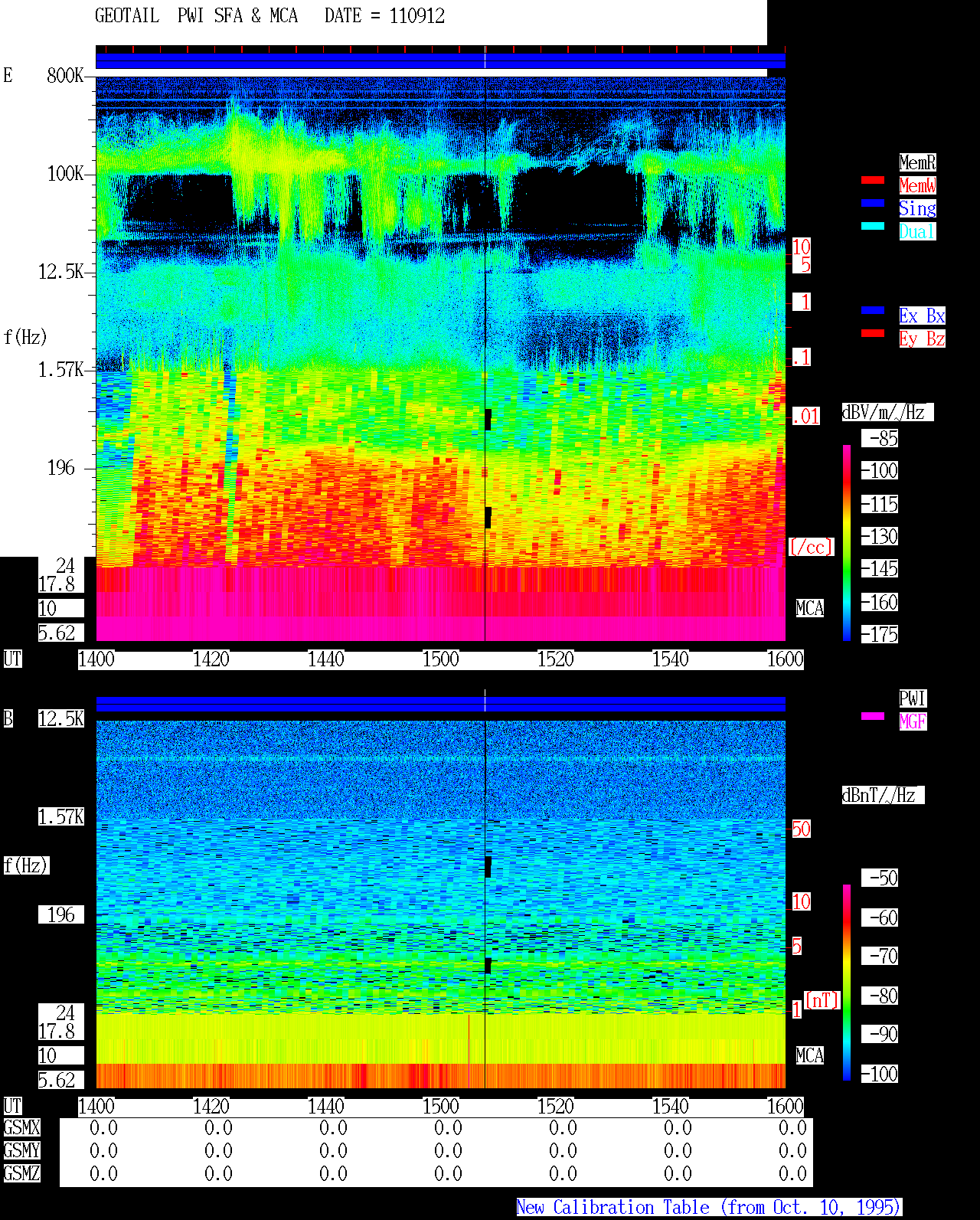Click the dBV/m/√Hz color scale bar

847,543
